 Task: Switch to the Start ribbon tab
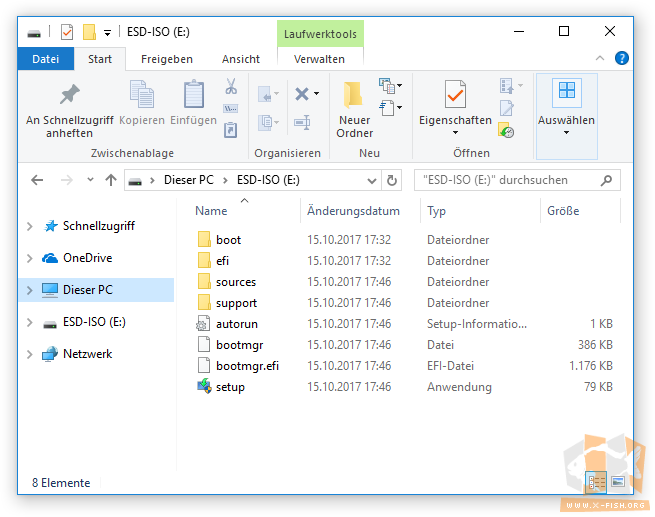(x=100, y=59)
